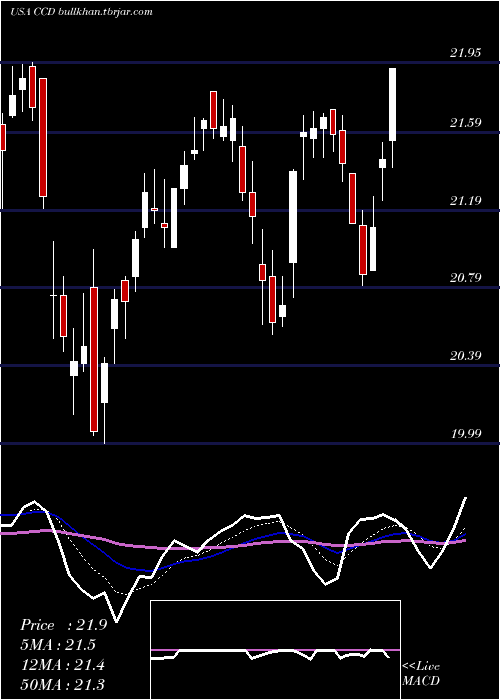The height and width of the screenshot is (700, 500).
Task: Click the 20.79 price level label
Action: tap(465, 278)
